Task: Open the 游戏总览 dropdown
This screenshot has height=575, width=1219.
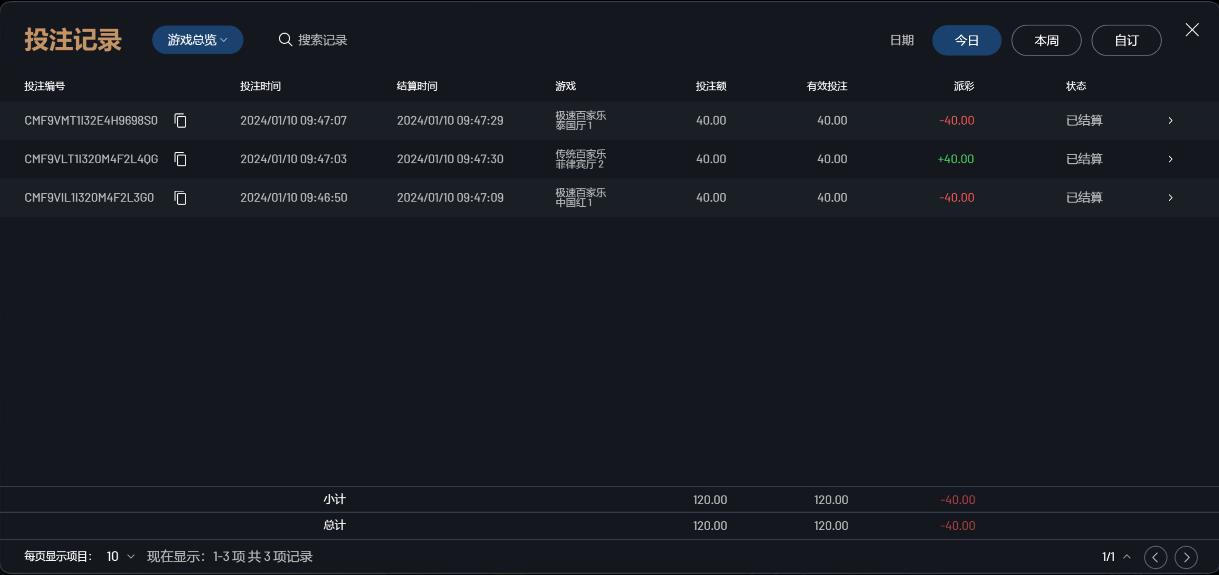Action: pos(198,40)
